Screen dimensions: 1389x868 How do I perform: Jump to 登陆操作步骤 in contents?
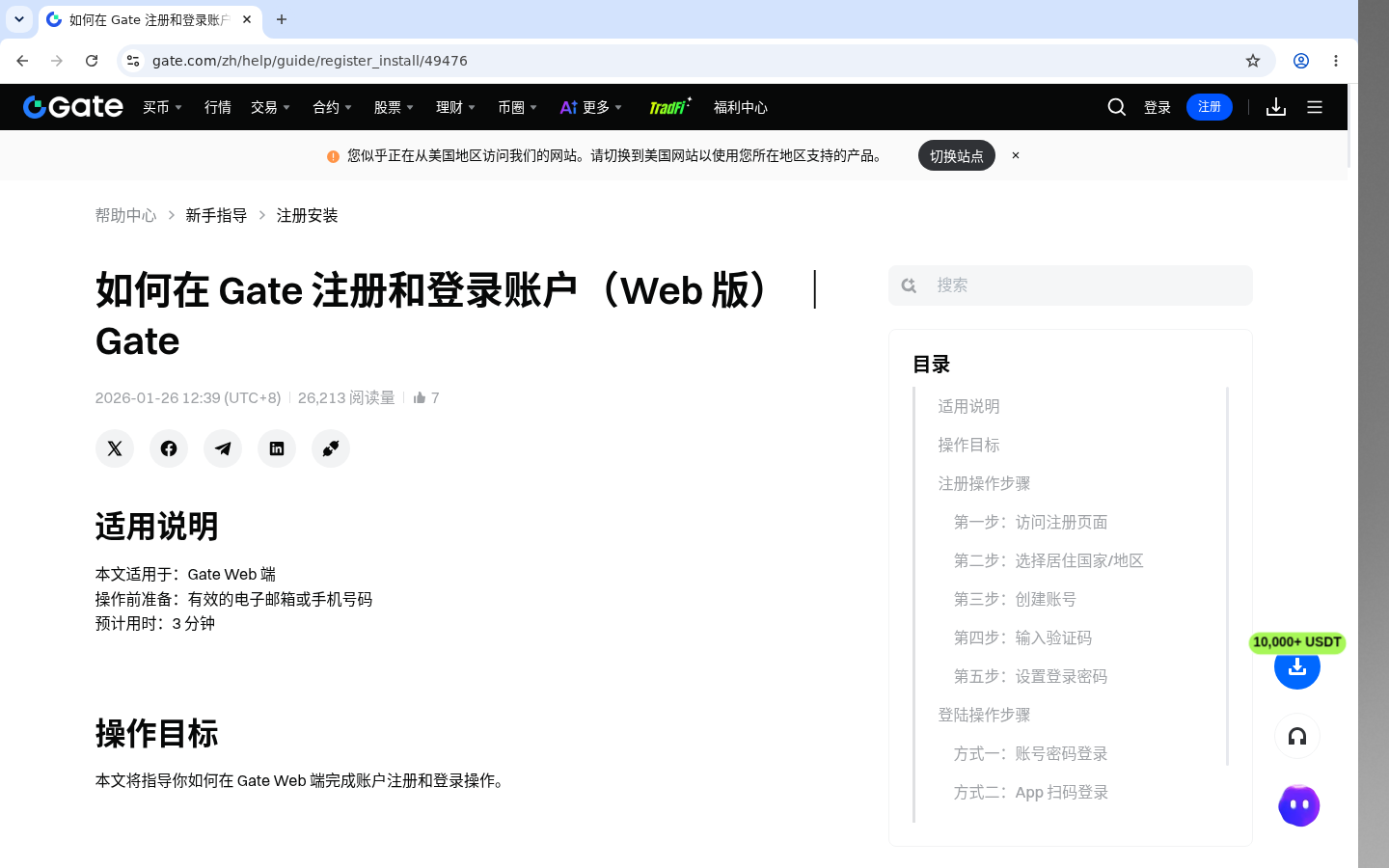[984, 715]
